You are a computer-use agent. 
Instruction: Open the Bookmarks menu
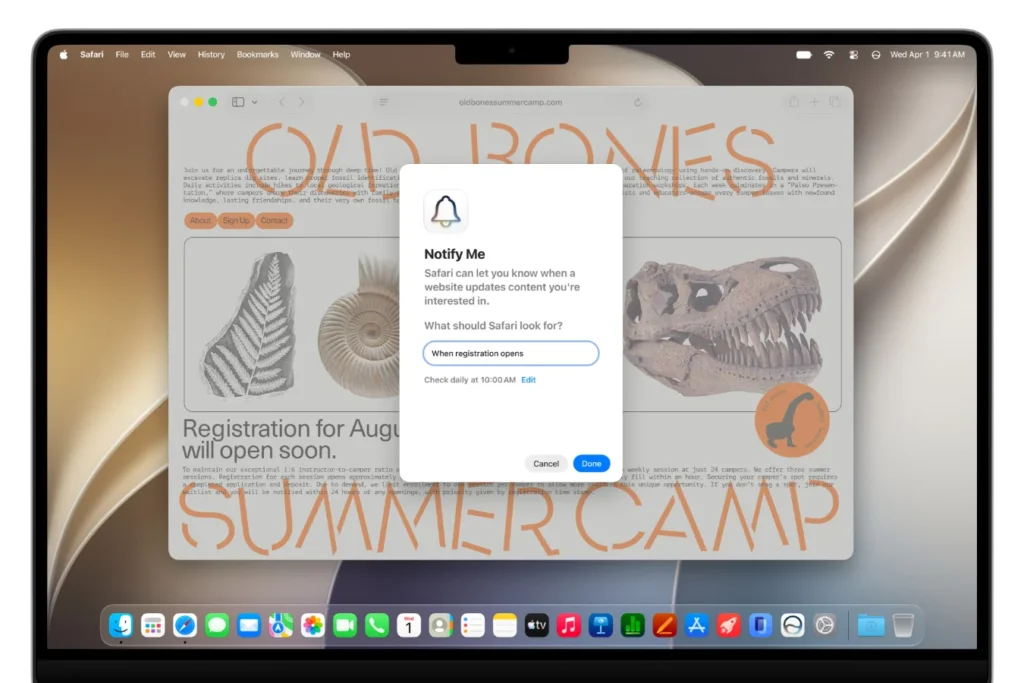(x=257, y=55)
